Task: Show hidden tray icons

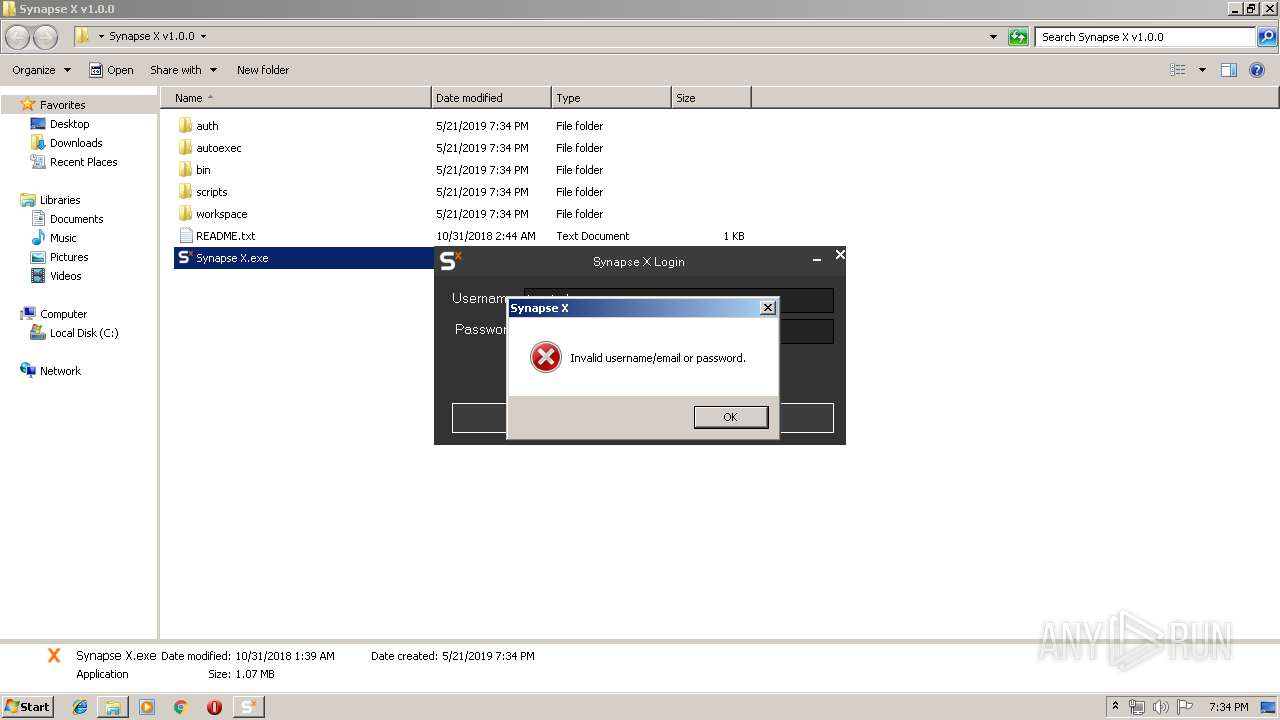Action: (x=1115, y=706)
